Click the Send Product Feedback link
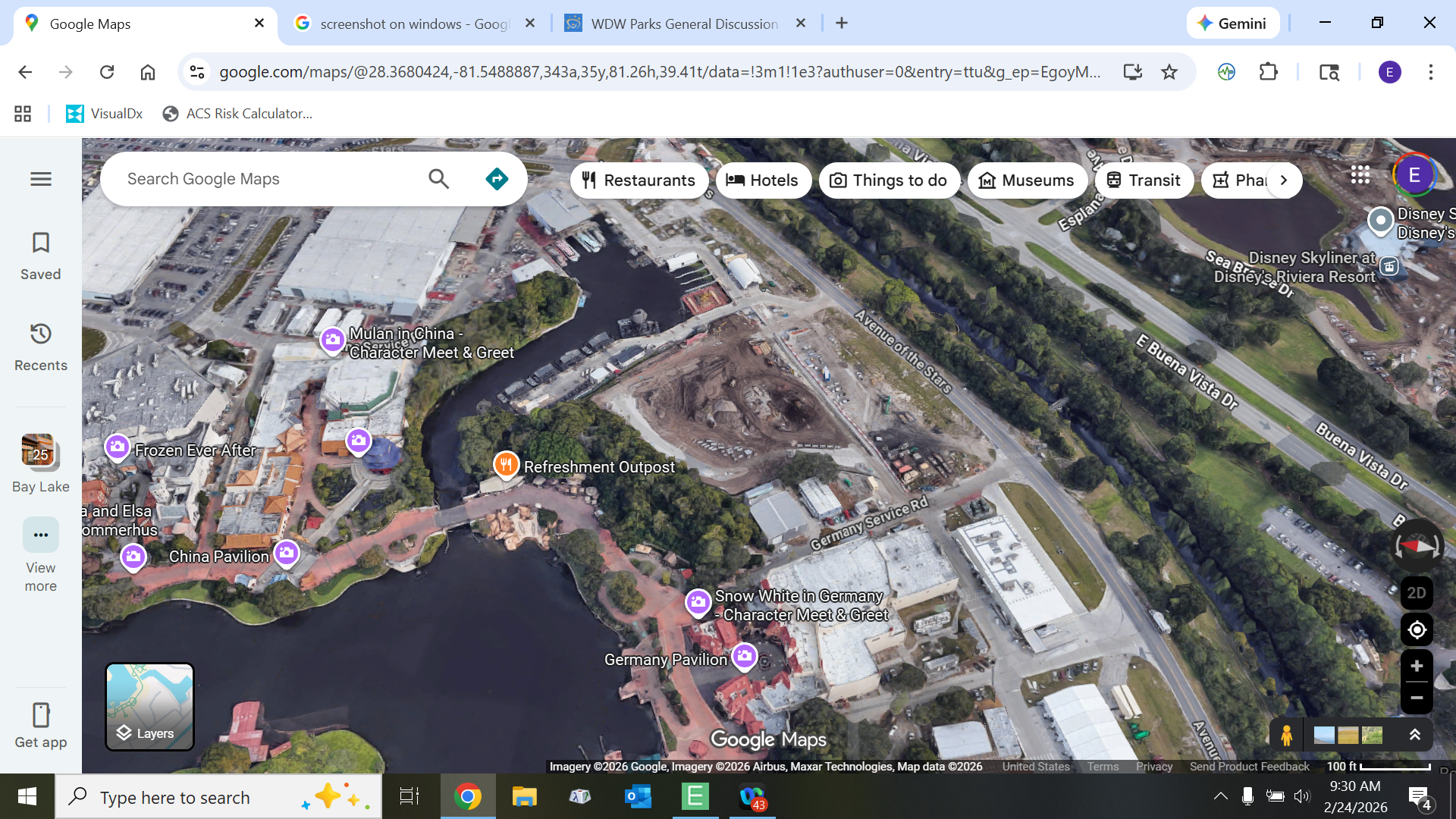1456x819 pixels. 1249,767
